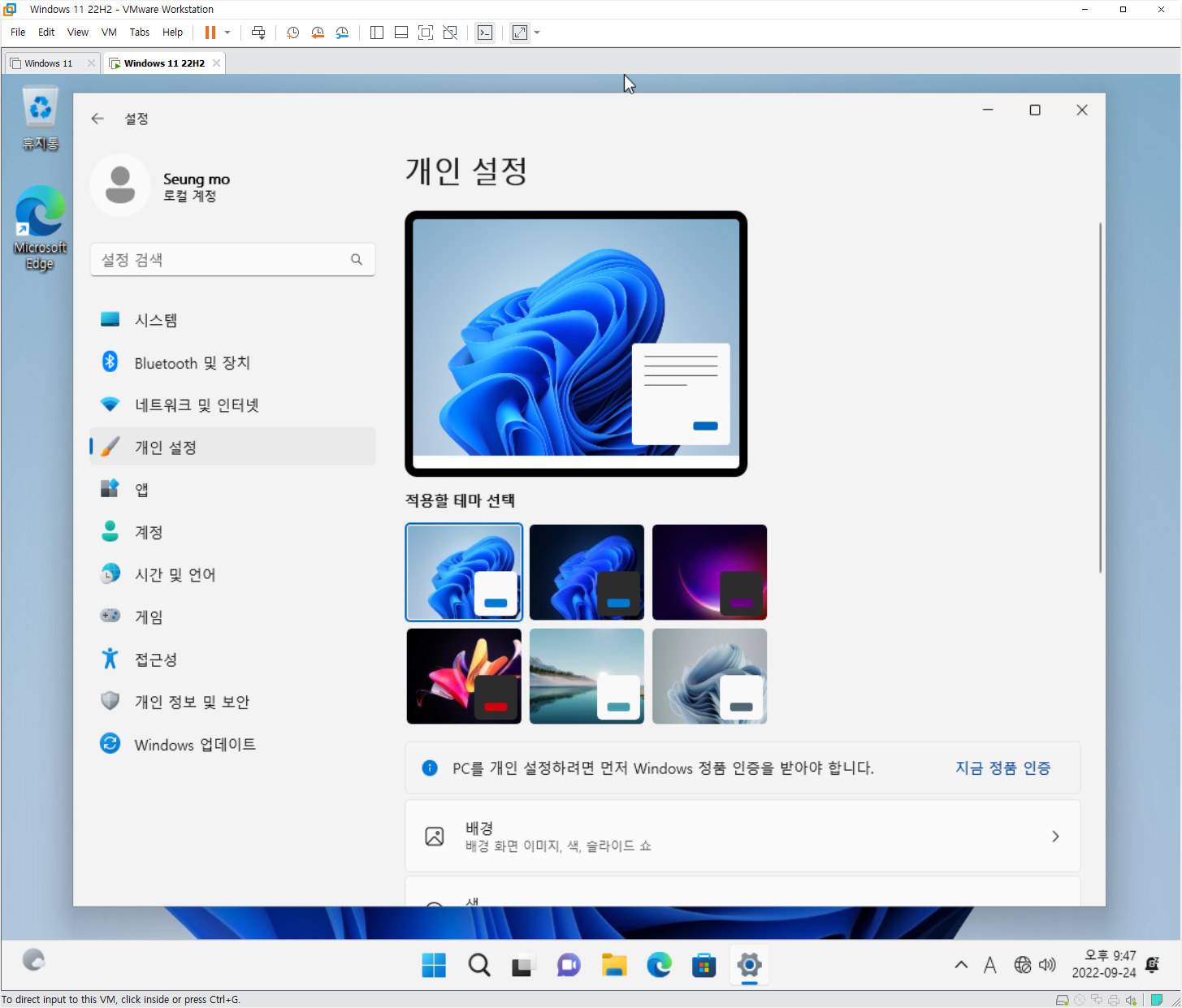The width and height of the screenshot is (1182, 1008).
Task: Open taskbar Search icon
Action: 479,965
